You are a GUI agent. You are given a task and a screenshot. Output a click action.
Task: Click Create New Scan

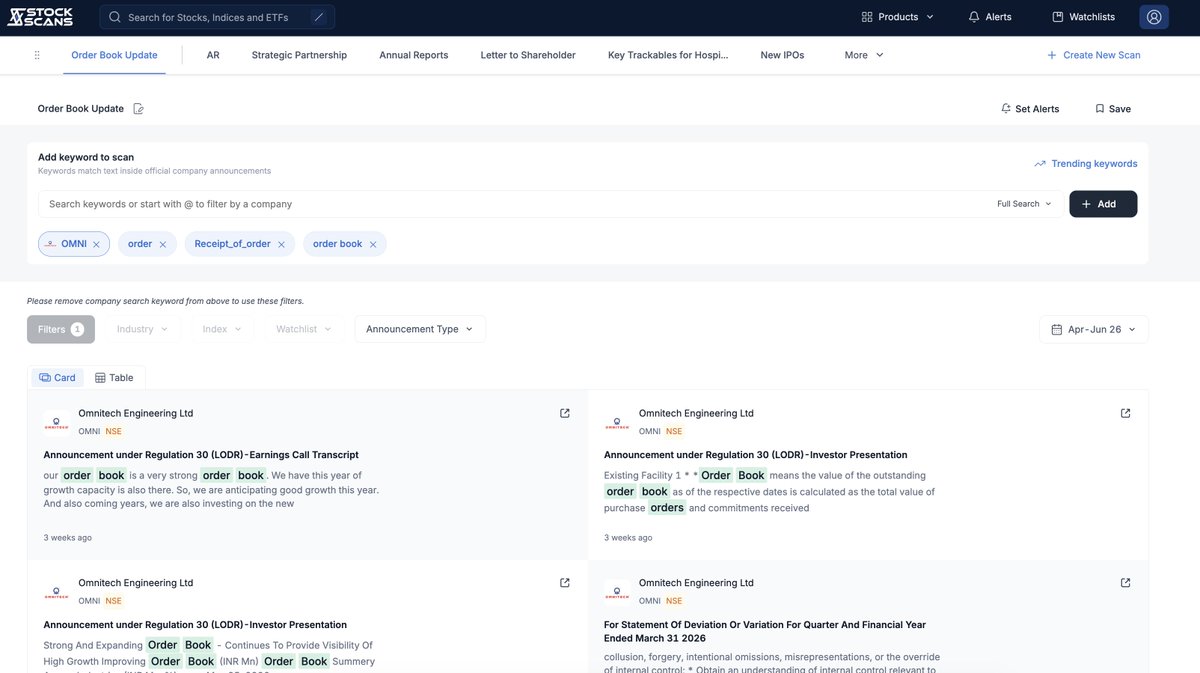pos(1093,55)
